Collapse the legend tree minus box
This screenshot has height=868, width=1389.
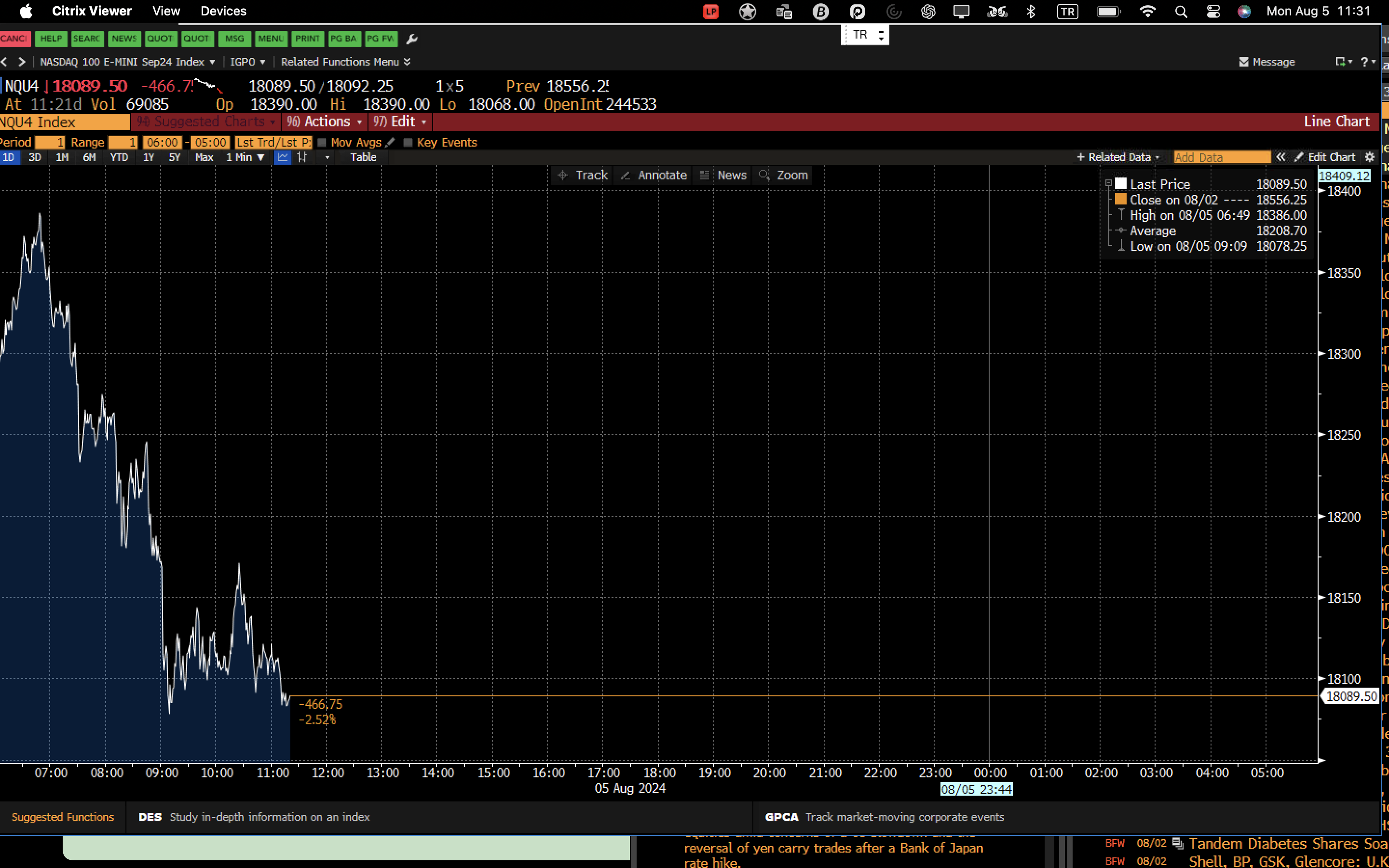1109,184
